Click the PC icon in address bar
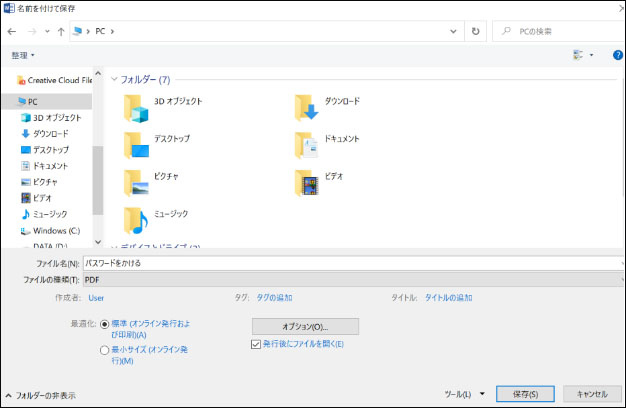The width and height of the screenshot is (626, 408). pyautogui.click(x=78, y=31)
